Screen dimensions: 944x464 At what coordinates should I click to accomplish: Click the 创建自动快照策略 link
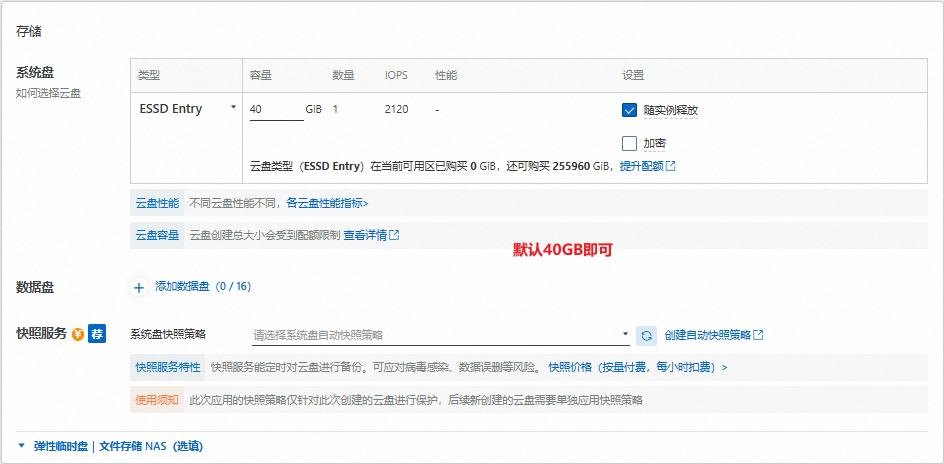point(708,335)
